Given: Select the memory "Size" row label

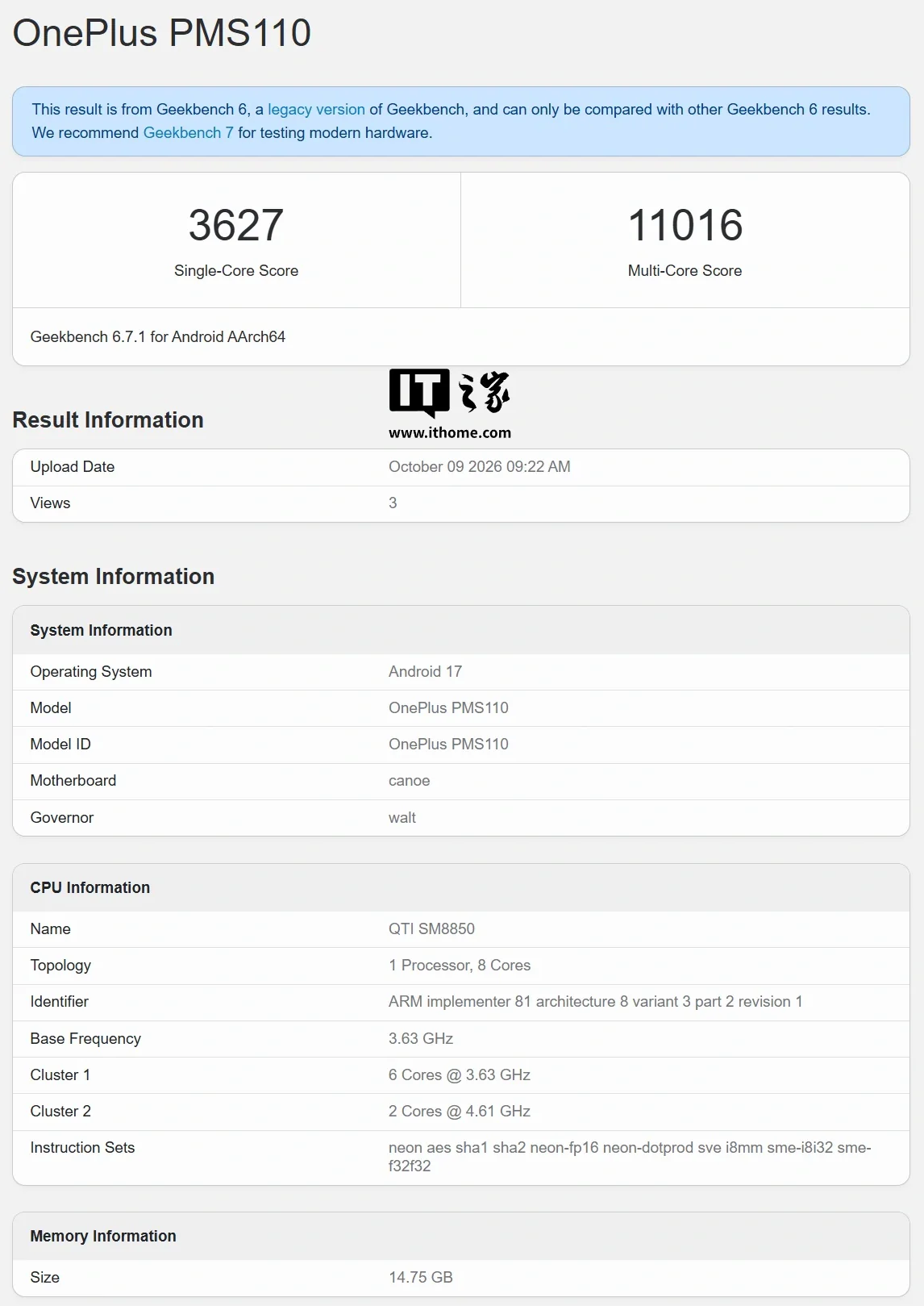Looking at the screenshot, I should click(x=45, y=1278).
